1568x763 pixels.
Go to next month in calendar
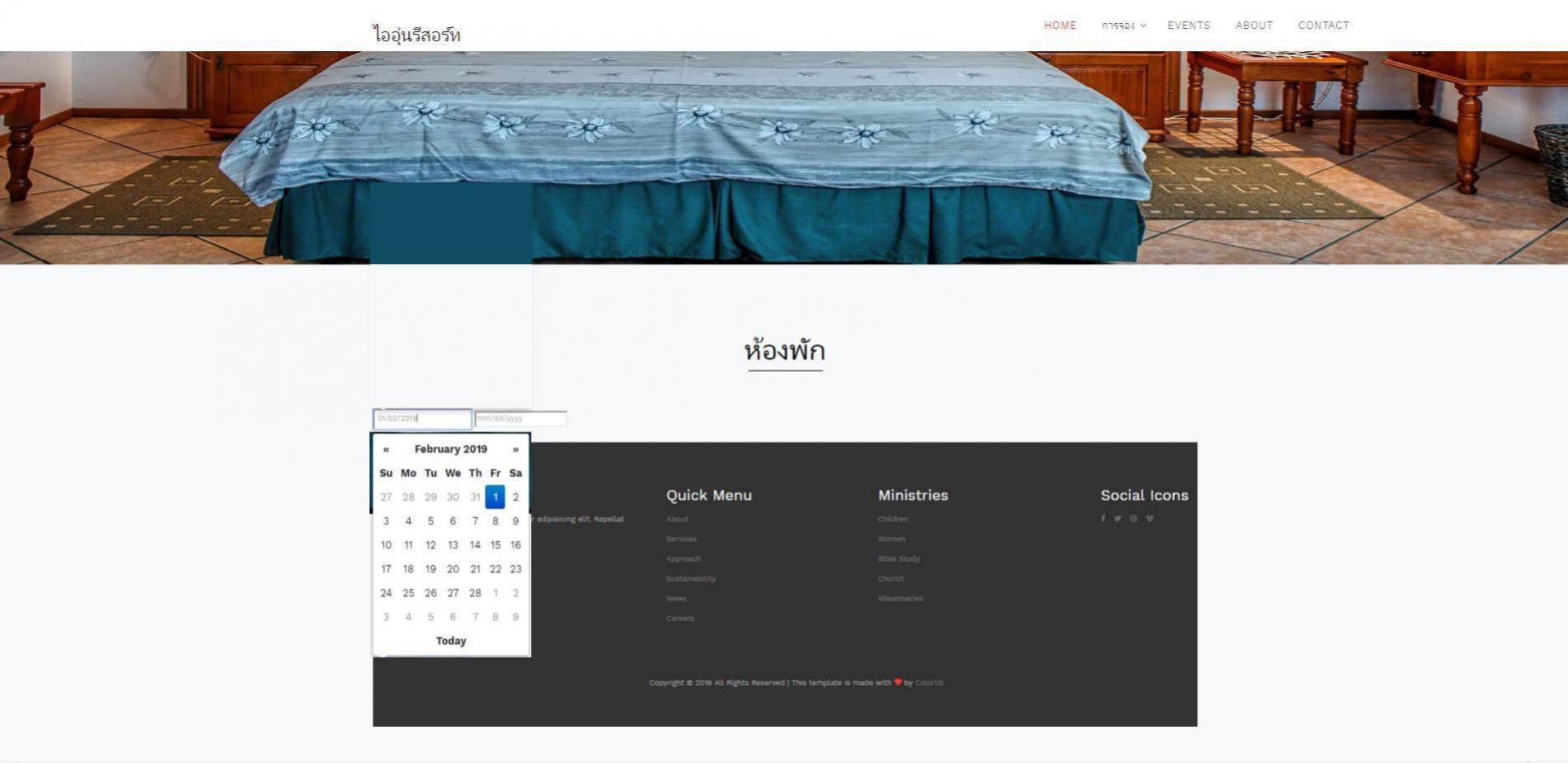point(515,450)
